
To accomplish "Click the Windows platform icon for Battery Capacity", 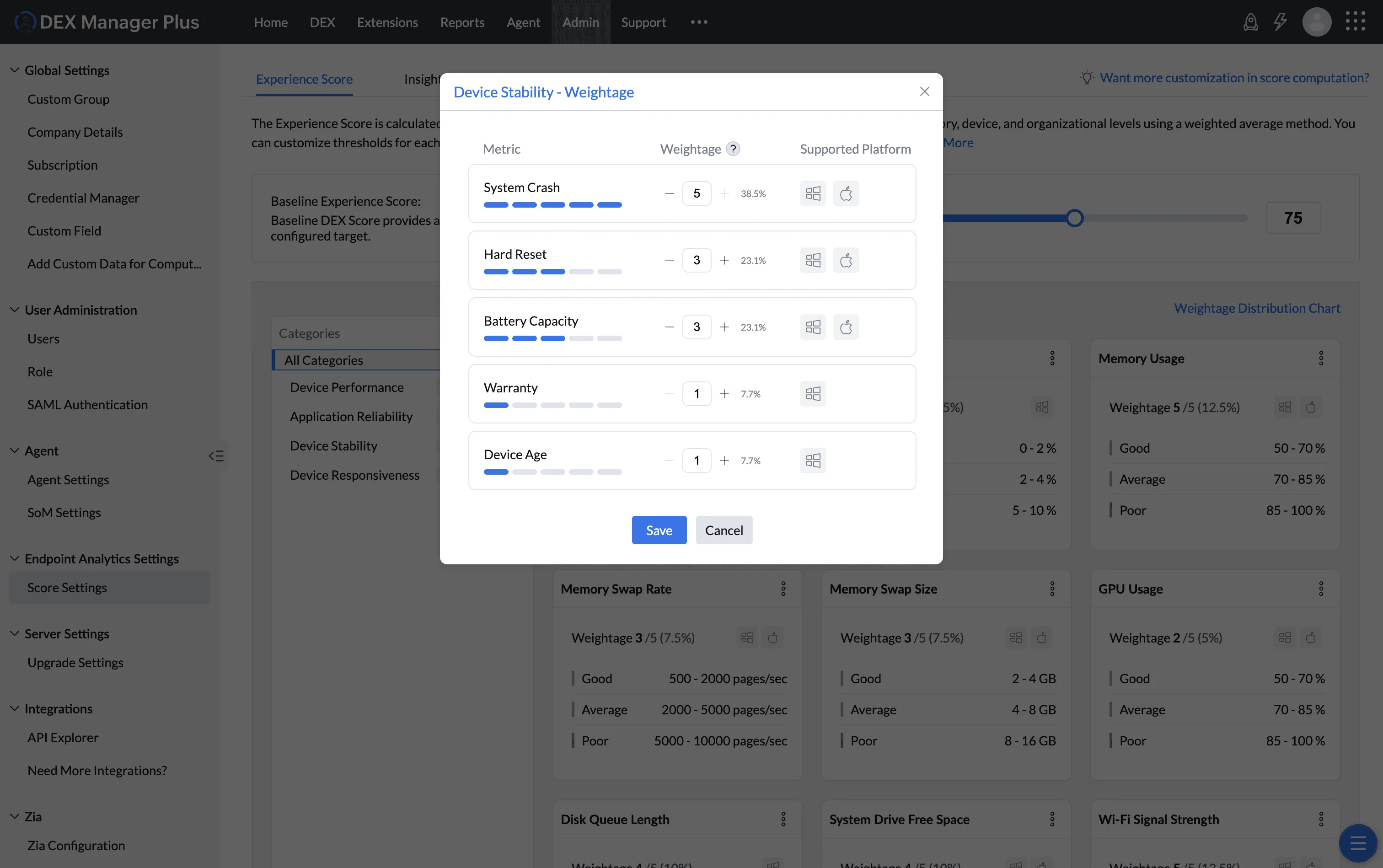I will tap(813, 327).
